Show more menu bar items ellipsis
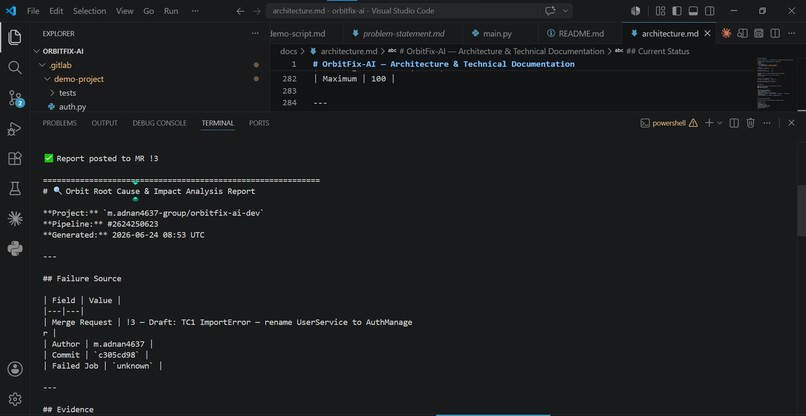This screenshot has width=806, height=416. 195,11
